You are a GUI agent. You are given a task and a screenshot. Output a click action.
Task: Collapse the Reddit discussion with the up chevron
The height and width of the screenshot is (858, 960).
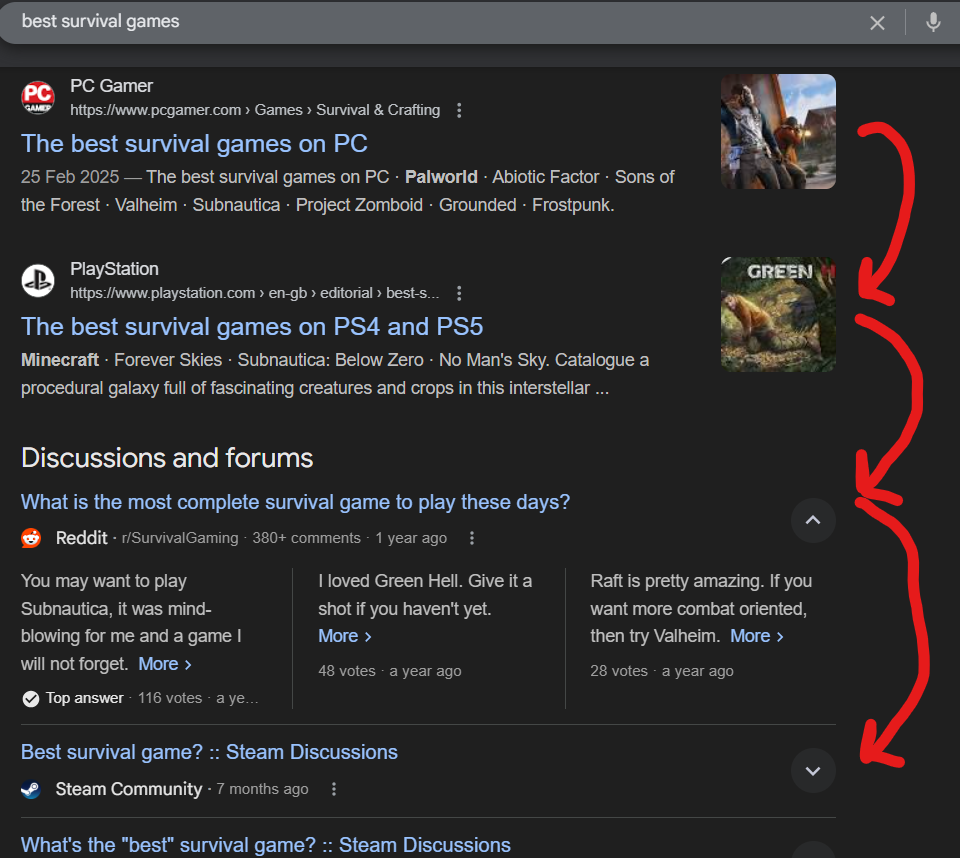pyautogui.click(x=813, y=520)
